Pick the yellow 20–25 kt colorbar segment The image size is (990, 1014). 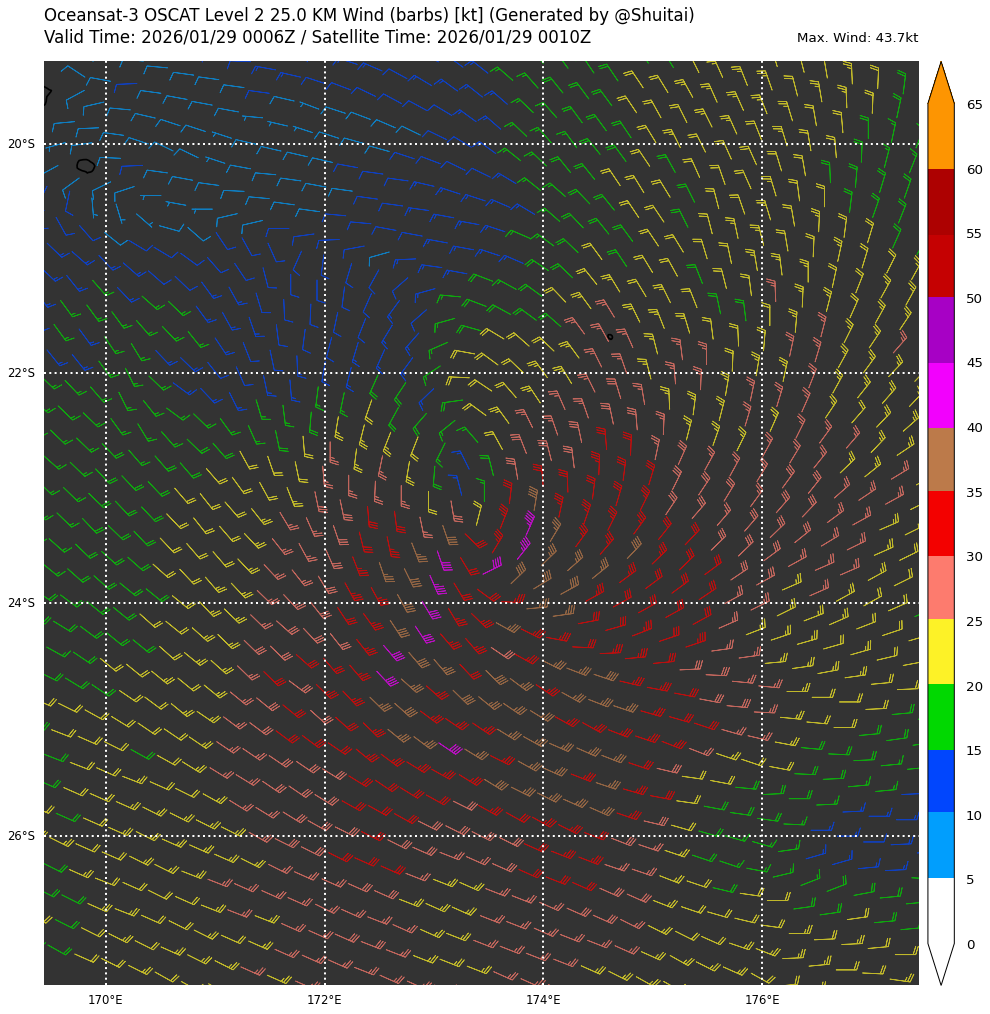pos(940,652)
